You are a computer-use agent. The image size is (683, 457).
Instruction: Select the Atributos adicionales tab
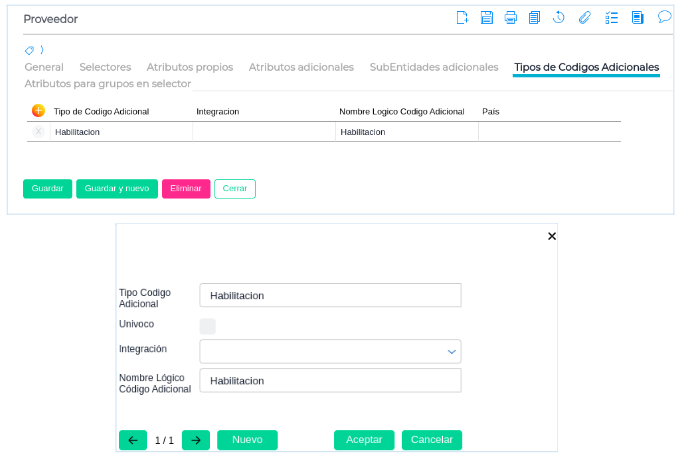click(301, 67)
